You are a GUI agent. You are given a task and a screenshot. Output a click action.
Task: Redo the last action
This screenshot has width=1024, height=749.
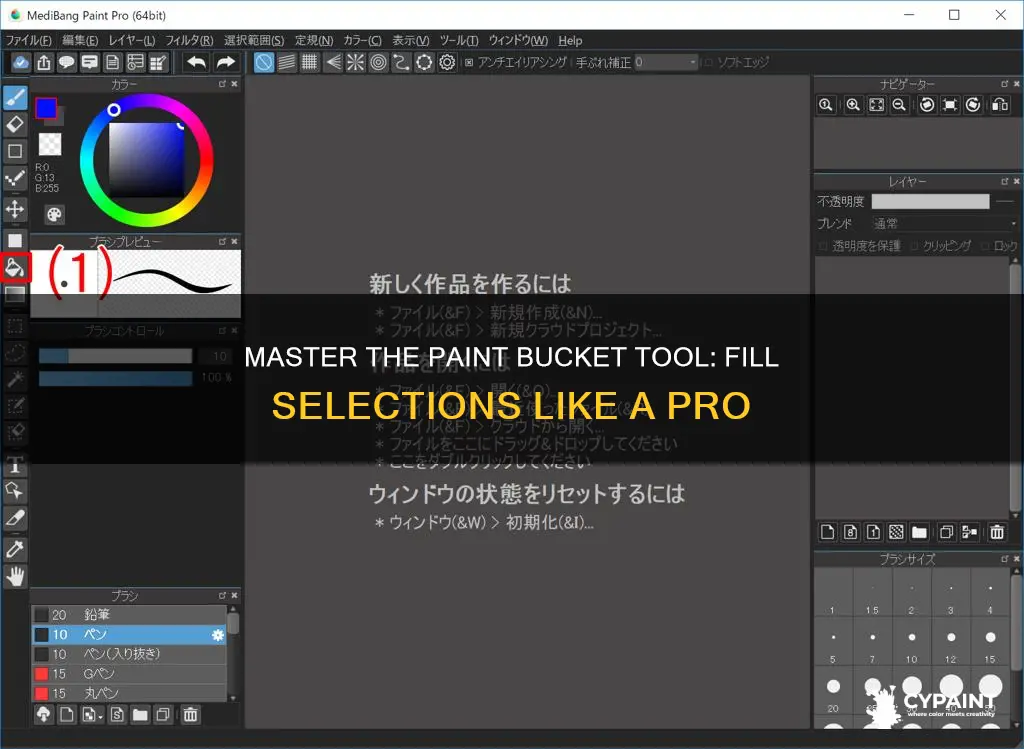click(x=225, y=63)
